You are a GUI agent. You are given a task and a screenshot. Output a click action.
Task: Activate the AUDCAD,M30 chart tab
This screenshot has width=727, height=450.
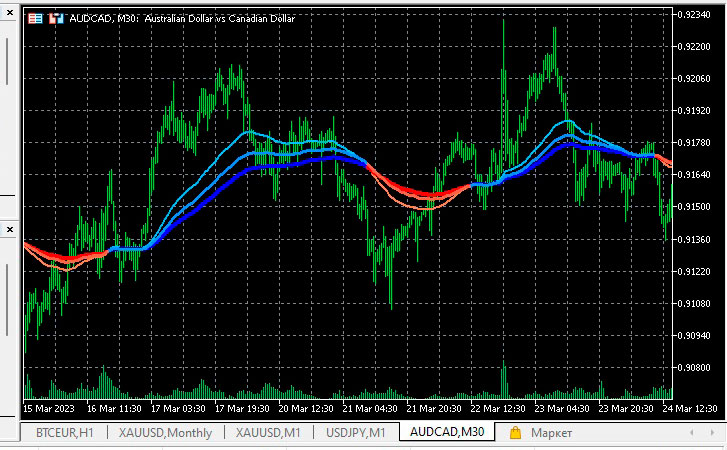point(447,433)
